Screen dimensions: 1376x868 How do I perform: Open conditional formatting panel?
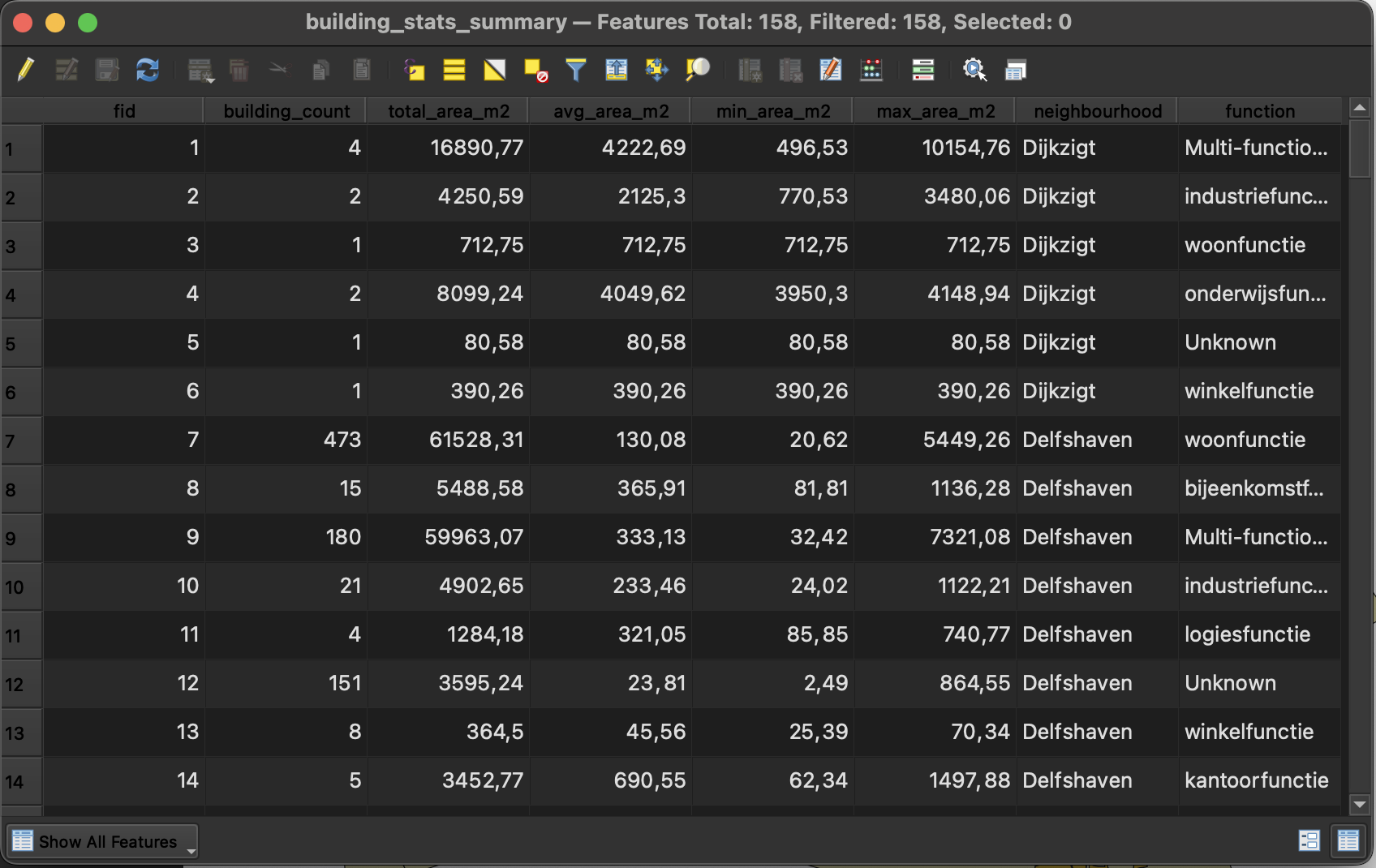click(x=871, y=70)
